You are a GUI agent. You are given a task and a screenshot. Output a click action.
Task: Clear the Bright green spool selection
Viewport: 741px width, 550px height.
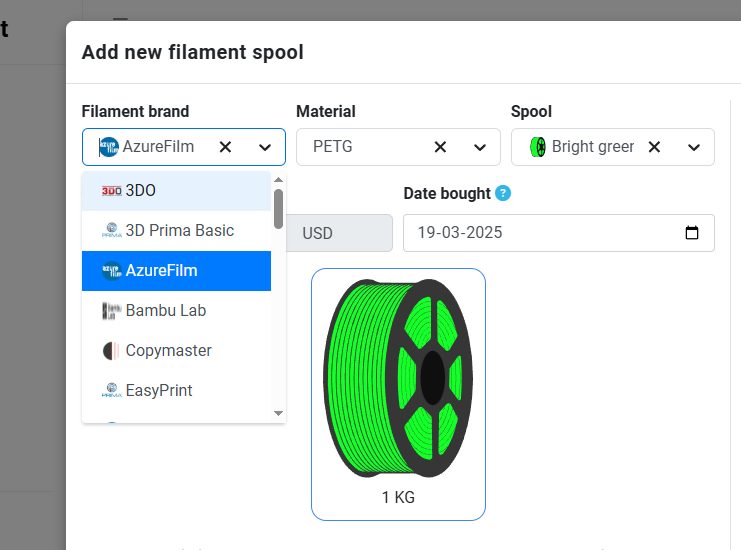coord(654,147)
